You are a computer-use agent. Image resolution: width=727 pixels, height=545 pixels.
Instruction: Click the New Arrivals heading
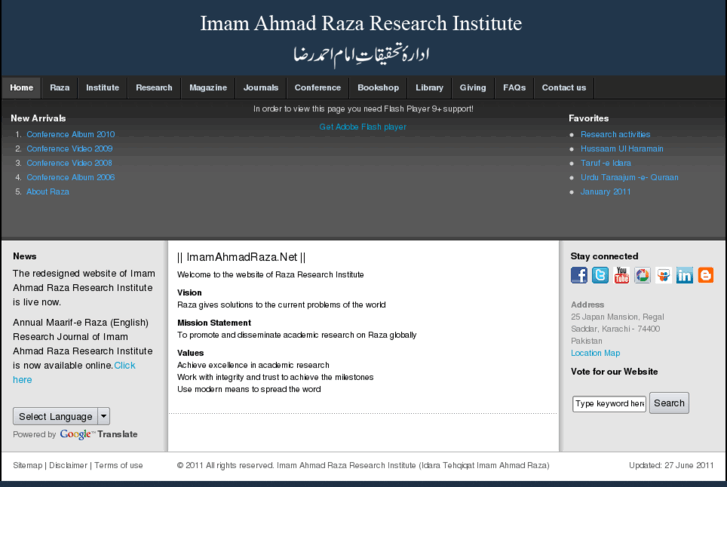click(x=38, y=118)
